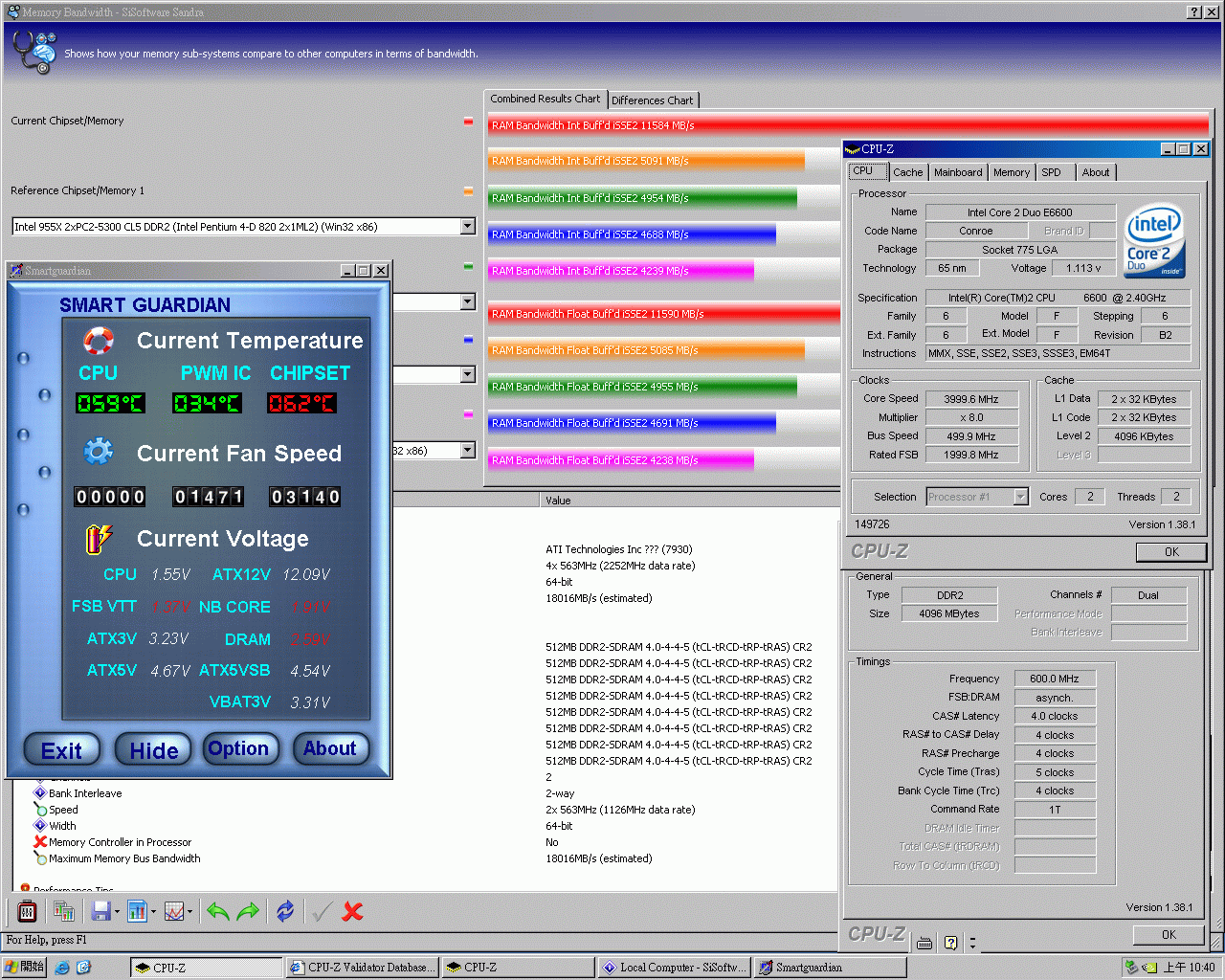Open the SPD tab in CPU-Z
Screen dimensions: 1225x980
1051,172
